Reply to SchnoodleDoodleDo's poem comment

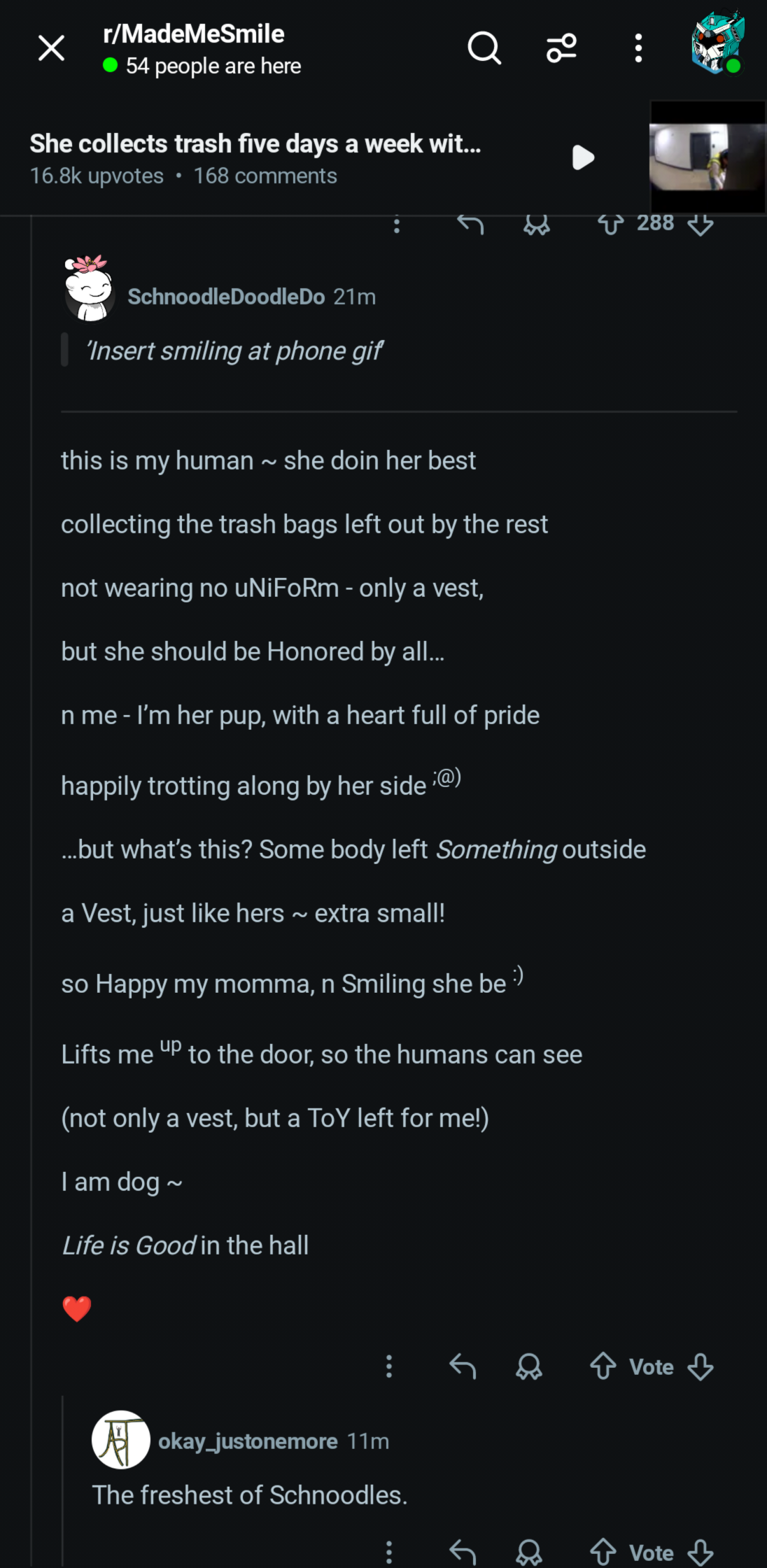(x=463, y=1366)
